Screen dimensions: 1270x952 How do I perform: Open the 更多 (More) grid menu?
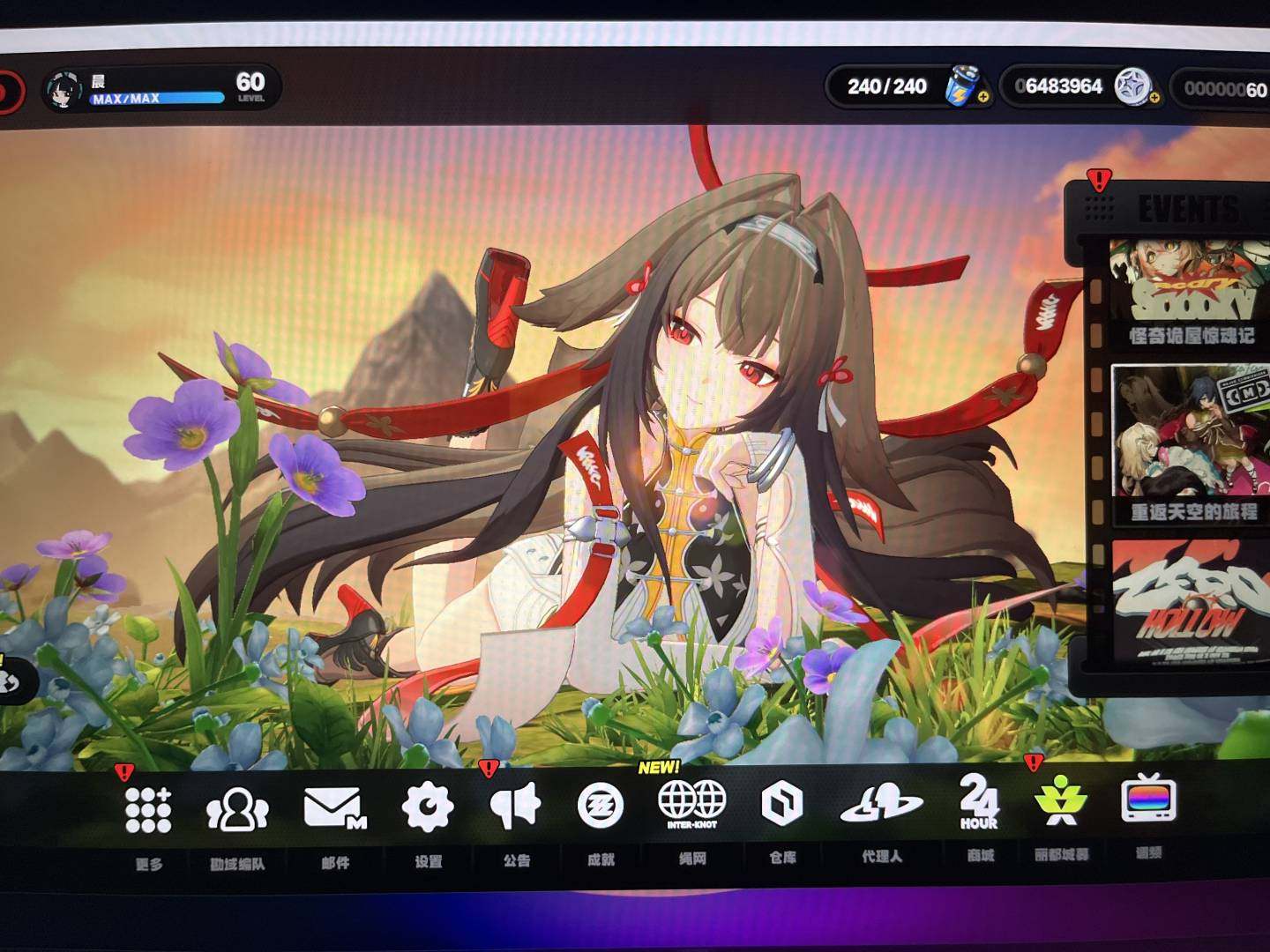(x=148, y=809)
